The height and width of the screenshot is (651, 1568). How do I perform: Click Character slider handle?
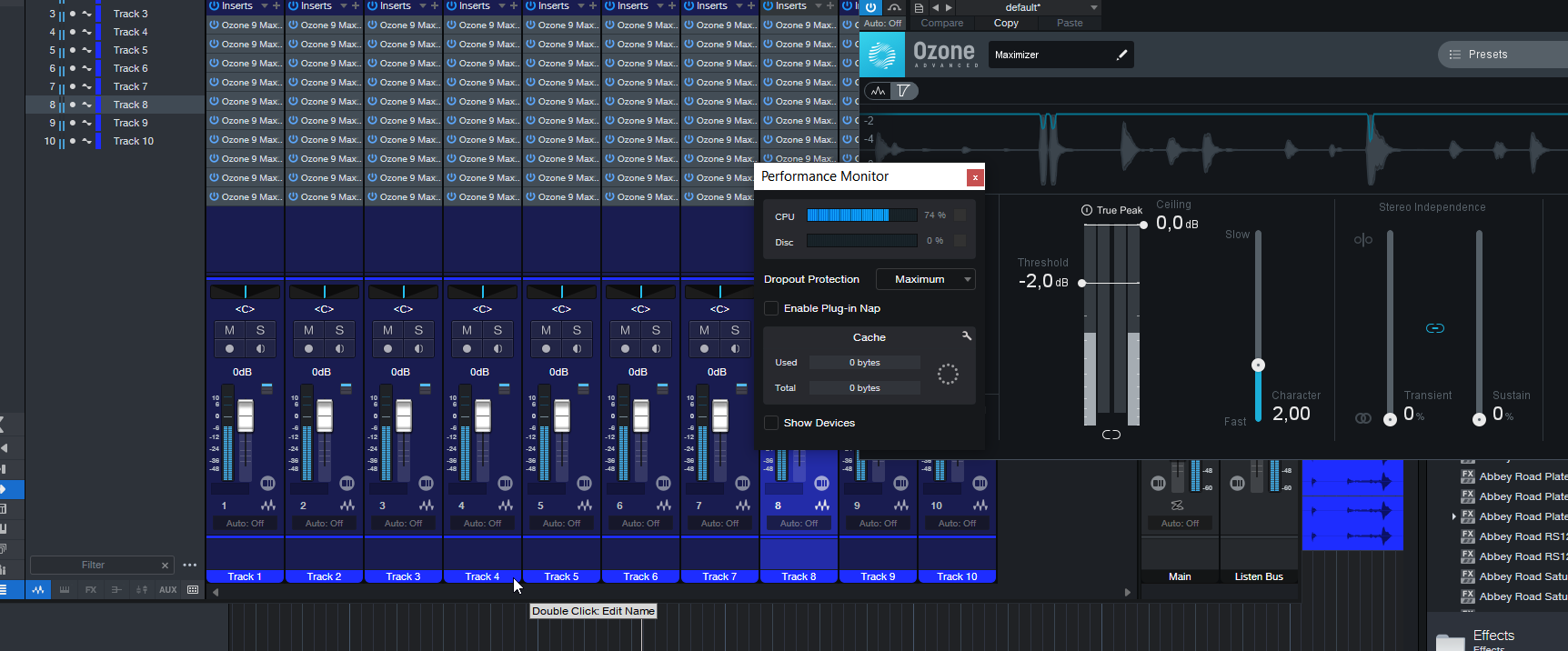[x=1258, y=365]
